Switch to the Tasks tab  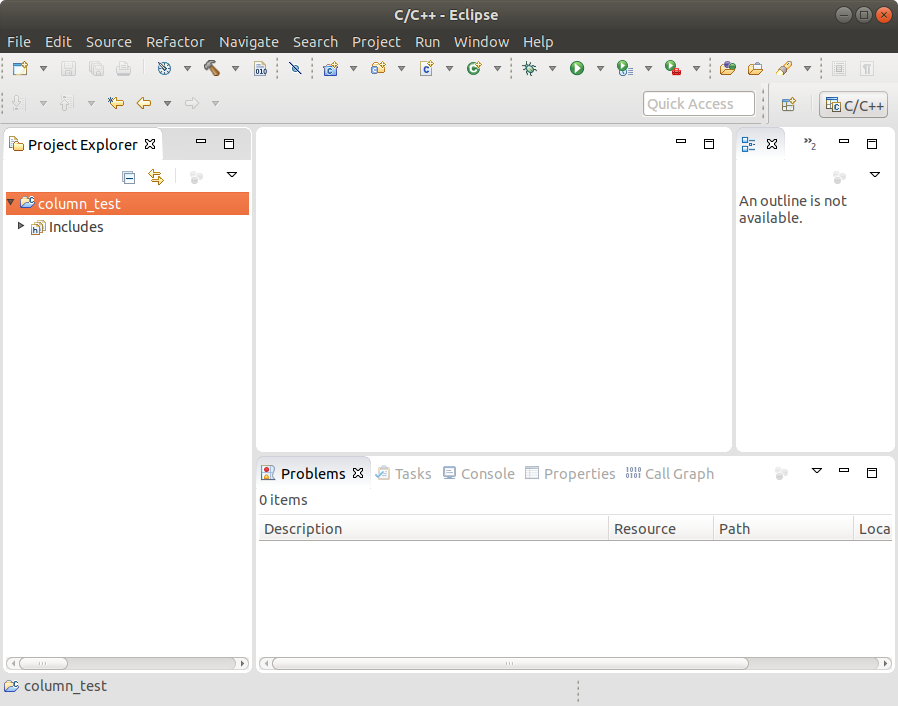pos(404,474)
